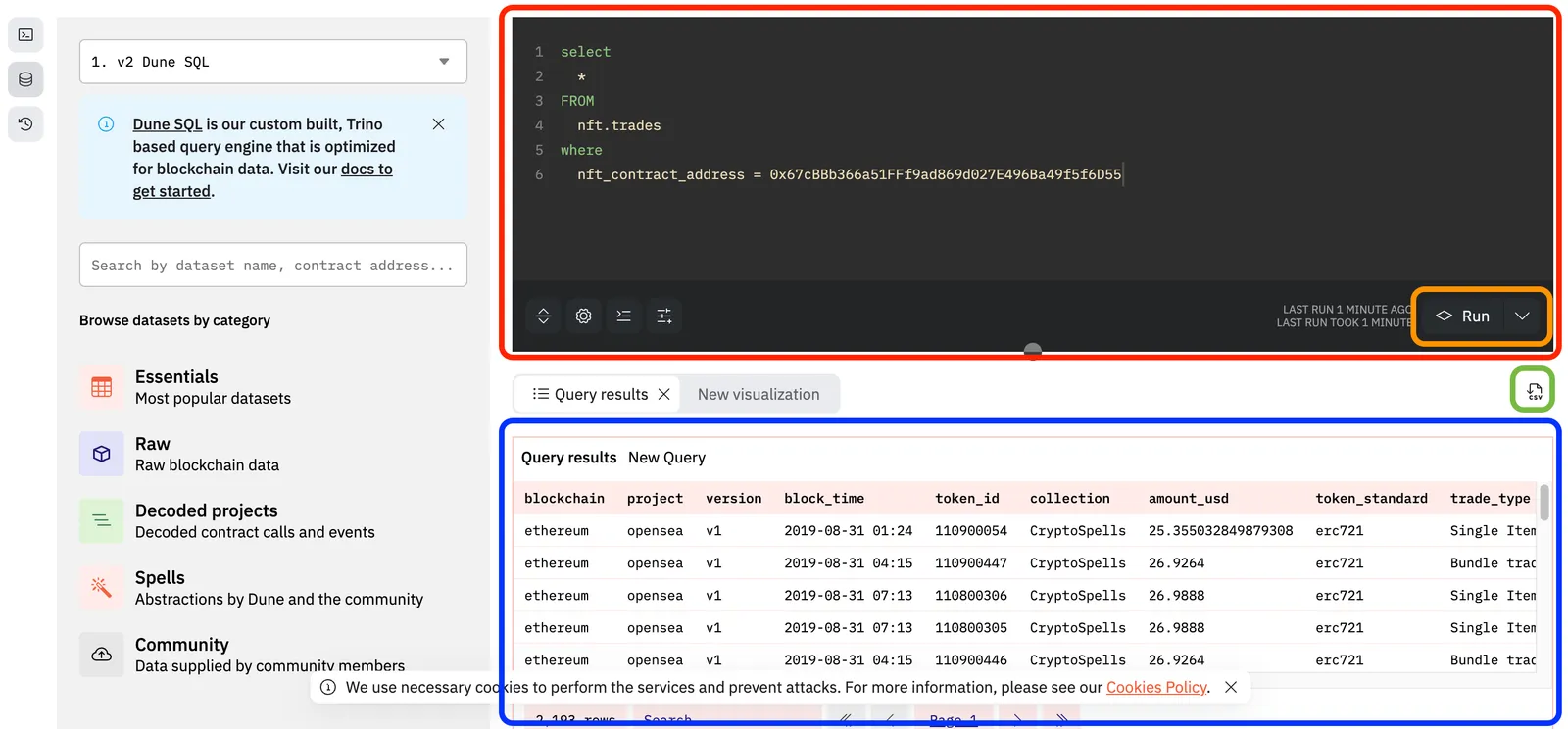This screenshot has width=1568, height=729.
Task: Click the info icon in Dune SQL banner
Action: [x=106, y=124]
